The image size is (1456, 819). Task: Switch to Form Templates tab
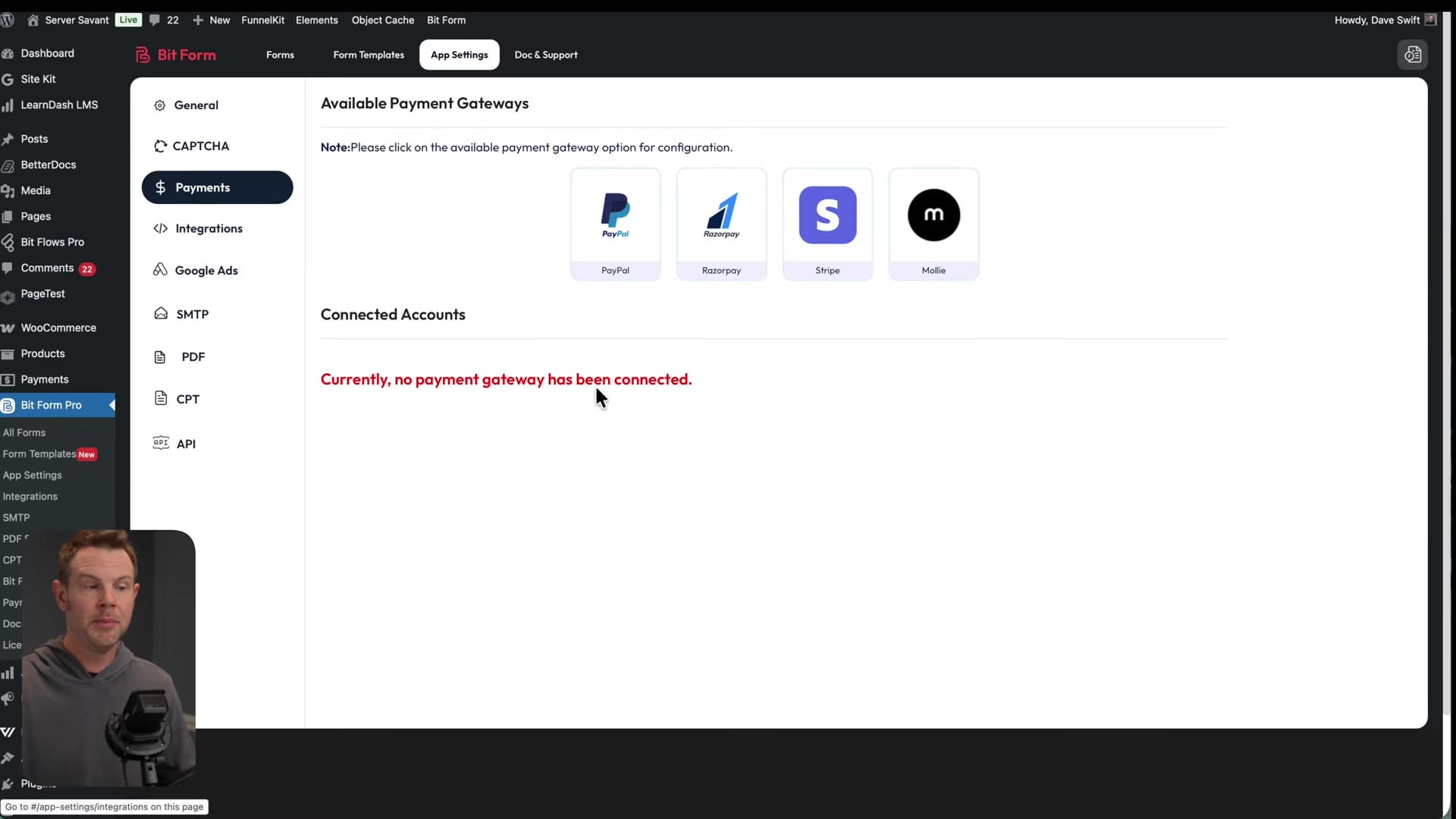click(x=369, y=55)
